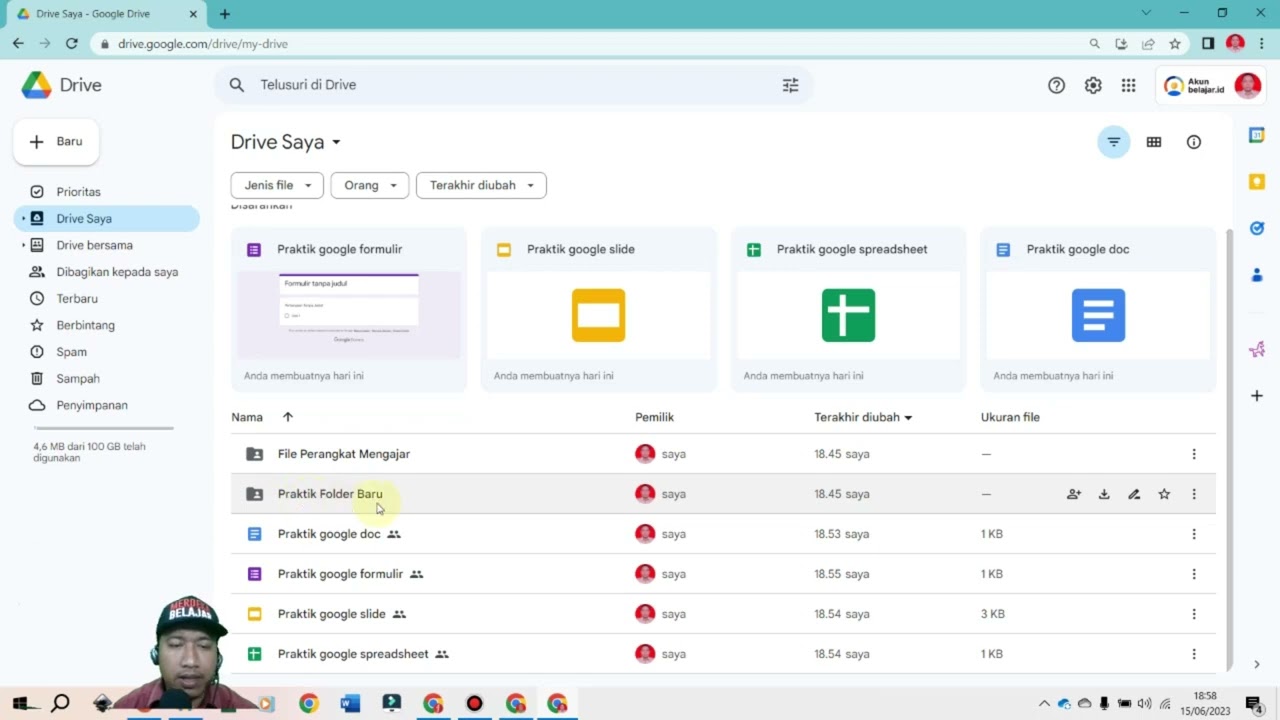Open the Windows Start menu
Image resolution: width=1280 pixels, height=720 pixels.
(19, 703)
